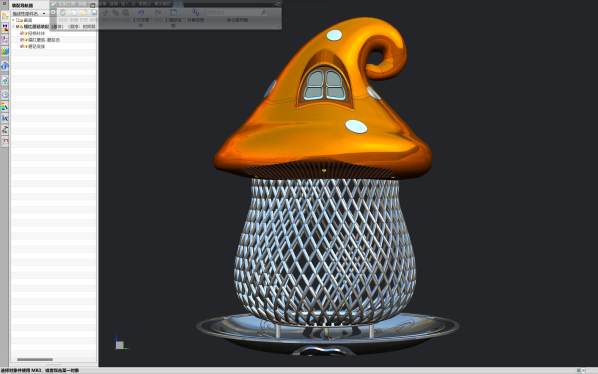Image resolution: width=598 pixels, height=374 pixels.
Task: Toggle the red checkbox of second child component
Action: (22, 40)
